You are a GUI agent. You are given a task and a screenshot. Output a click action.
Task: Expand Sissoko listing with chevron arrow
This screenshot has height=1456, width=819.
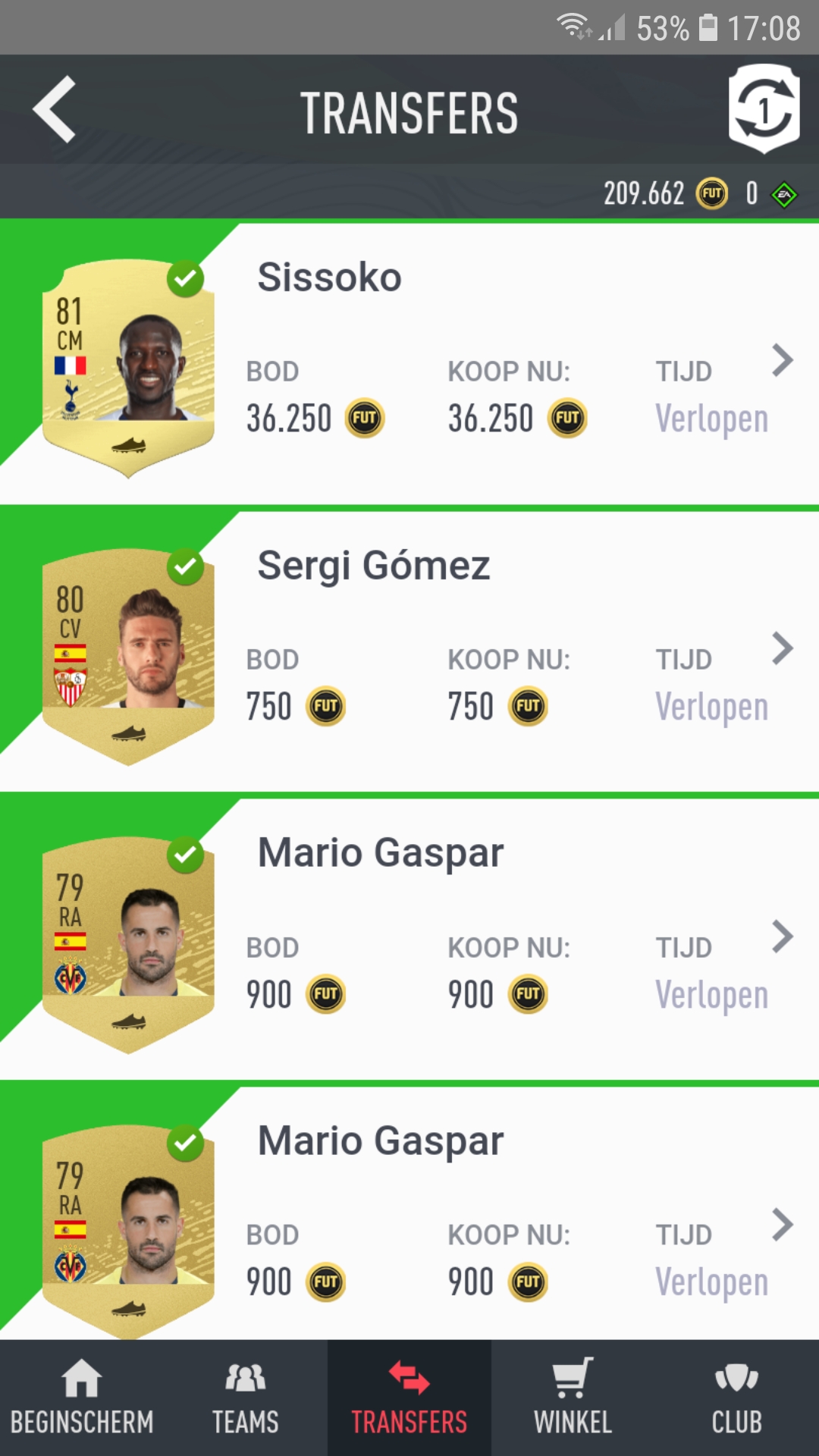point(783,360)
